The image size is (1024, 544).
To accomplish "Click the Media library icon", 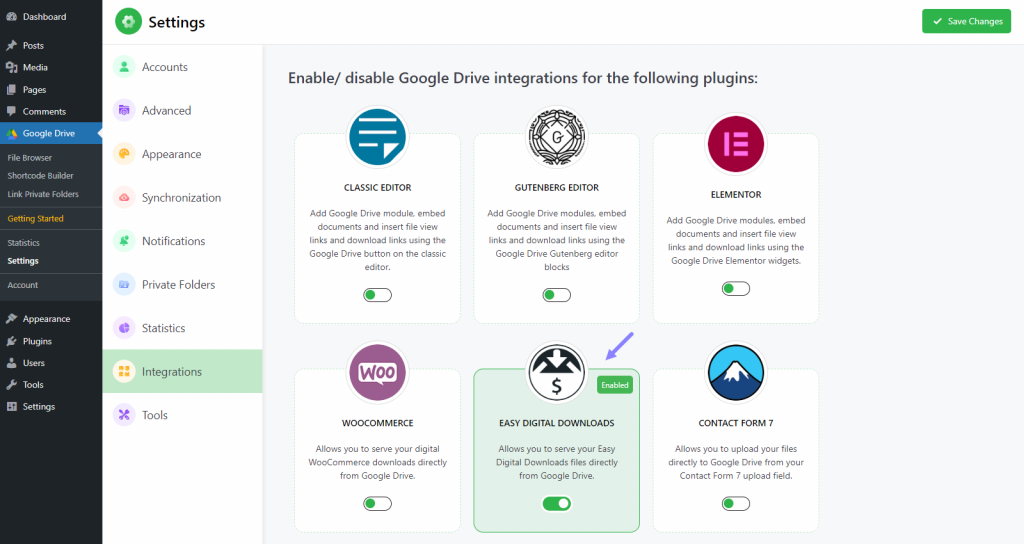I will (11, 67).
